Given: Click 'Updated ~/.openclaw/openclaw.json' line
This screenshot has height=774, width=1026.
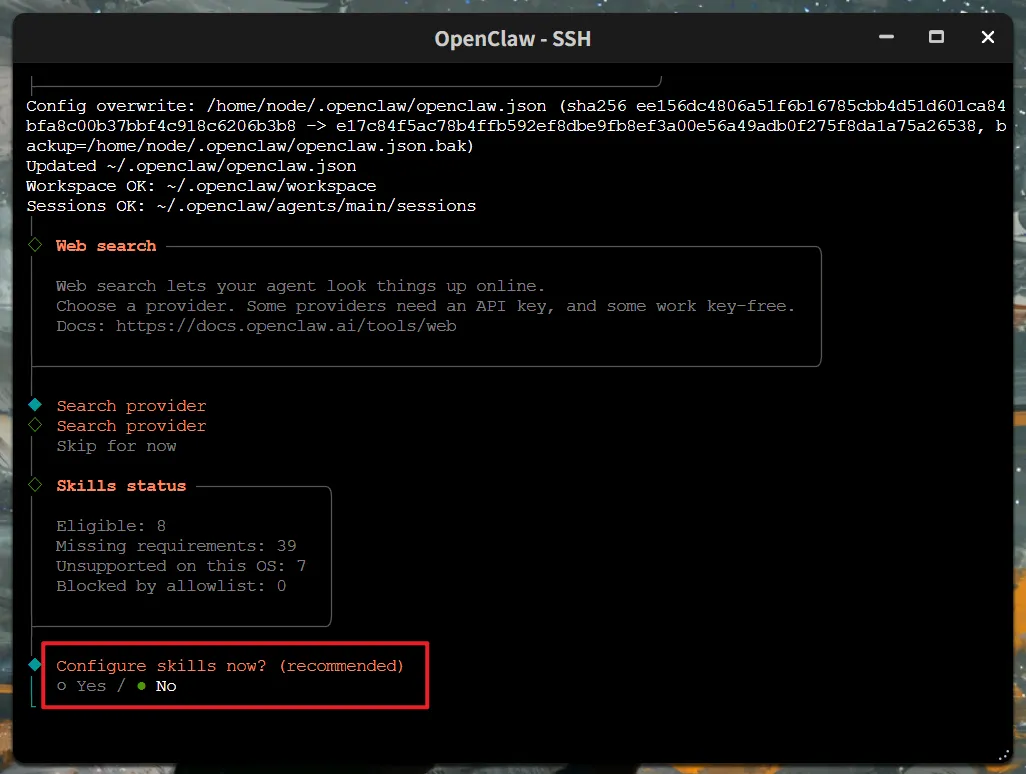Looking at the screenshot, I should coord(191,166).
